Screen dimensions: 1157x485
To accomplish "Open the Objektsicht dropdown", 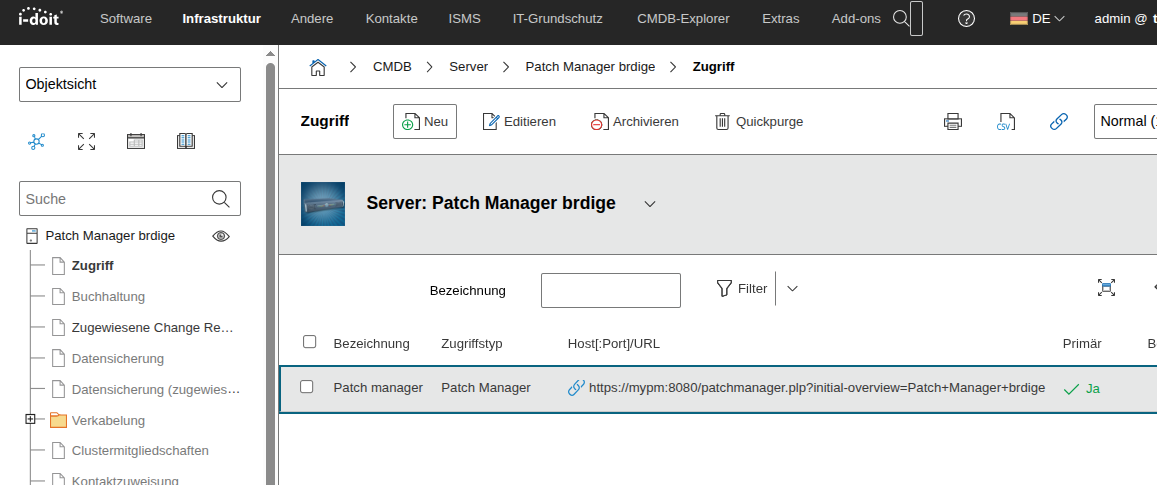I will (x=130, y=85).
